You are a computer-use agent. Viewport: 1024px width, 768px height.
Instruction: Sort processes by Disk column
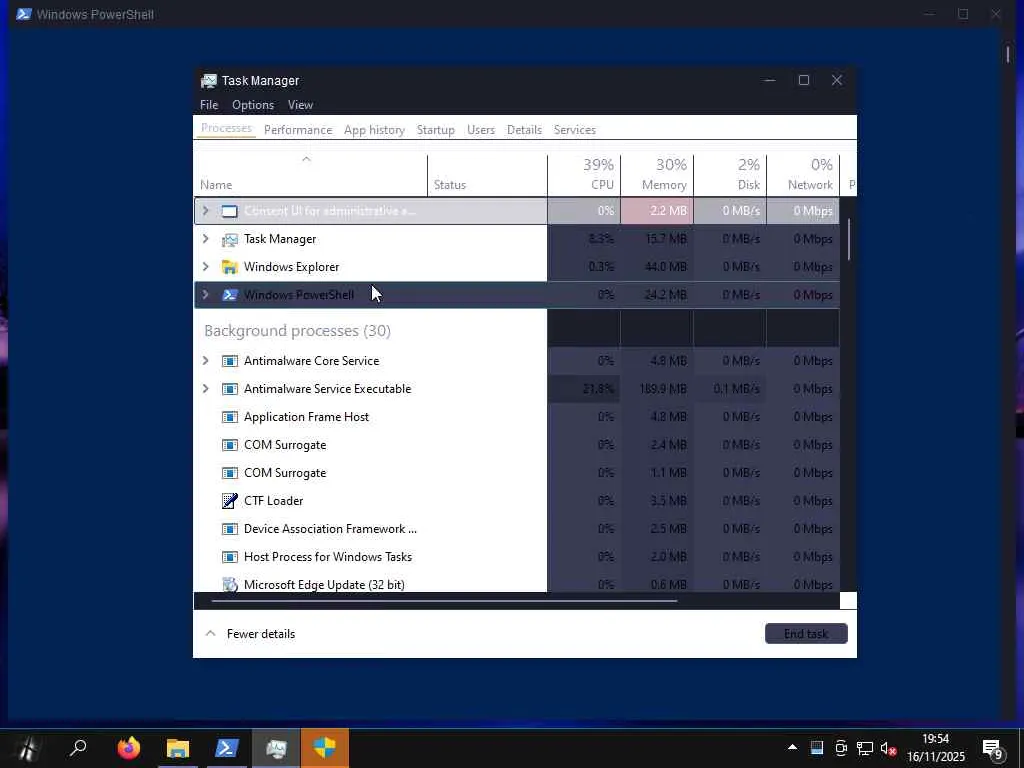[731, 176]
